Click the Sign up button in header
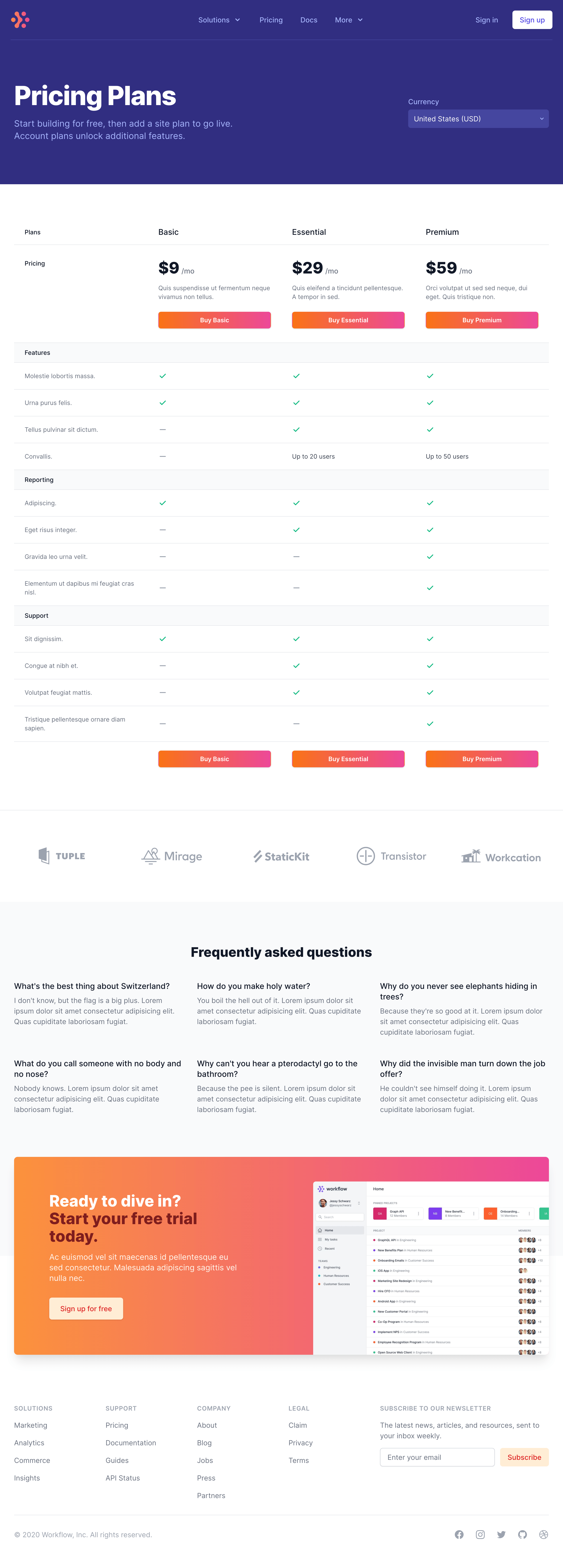Image resolution: width=563 pixels, height=1568 pixels. [532, 20]
